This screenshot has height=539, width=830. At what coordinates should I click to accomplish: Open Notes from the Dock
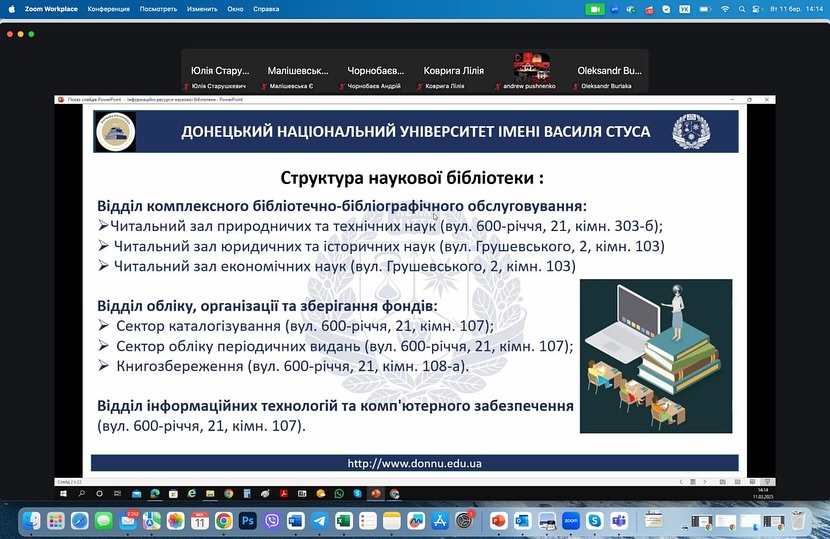tap(392, 522)
